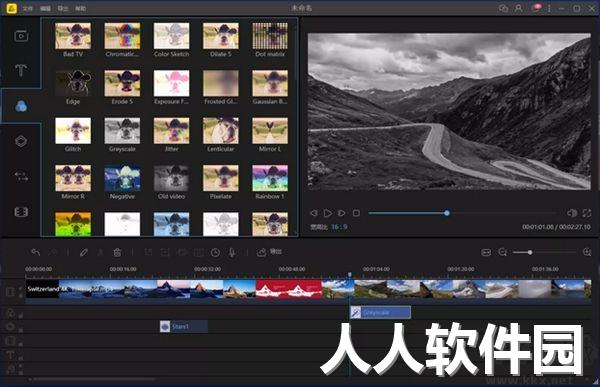Viewport: 600px width, 387px height.
Task: Click the previous frame button
Action: pyautogui.click(x=314, y=213)
